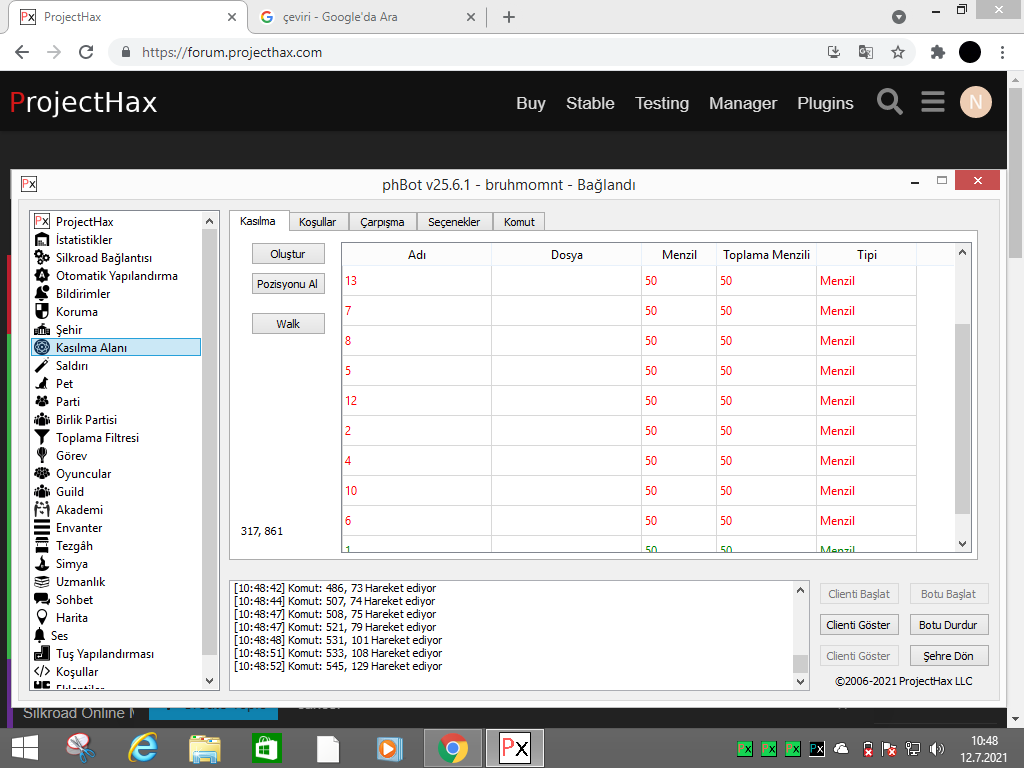The width and height of the screenshot is (1024, 768).
Task: Click the Şehre Dön button
Action: pyautogui.click(x=948, y=656)
